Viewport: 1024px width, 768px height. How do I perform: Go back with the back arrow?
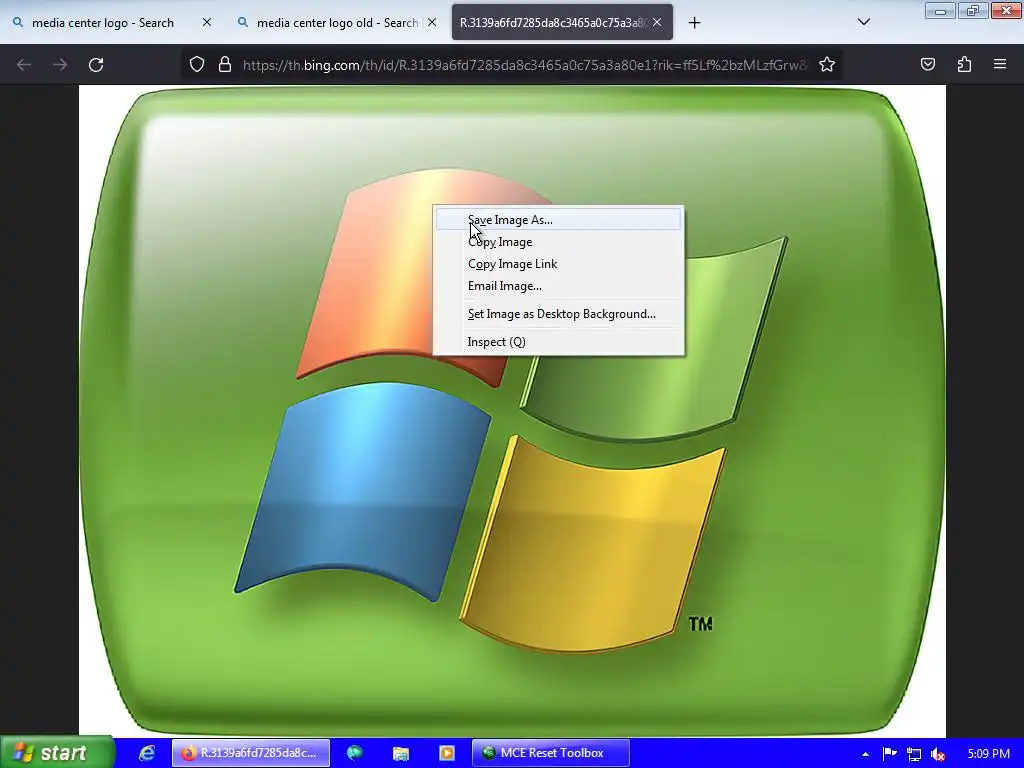coord(24,65)
